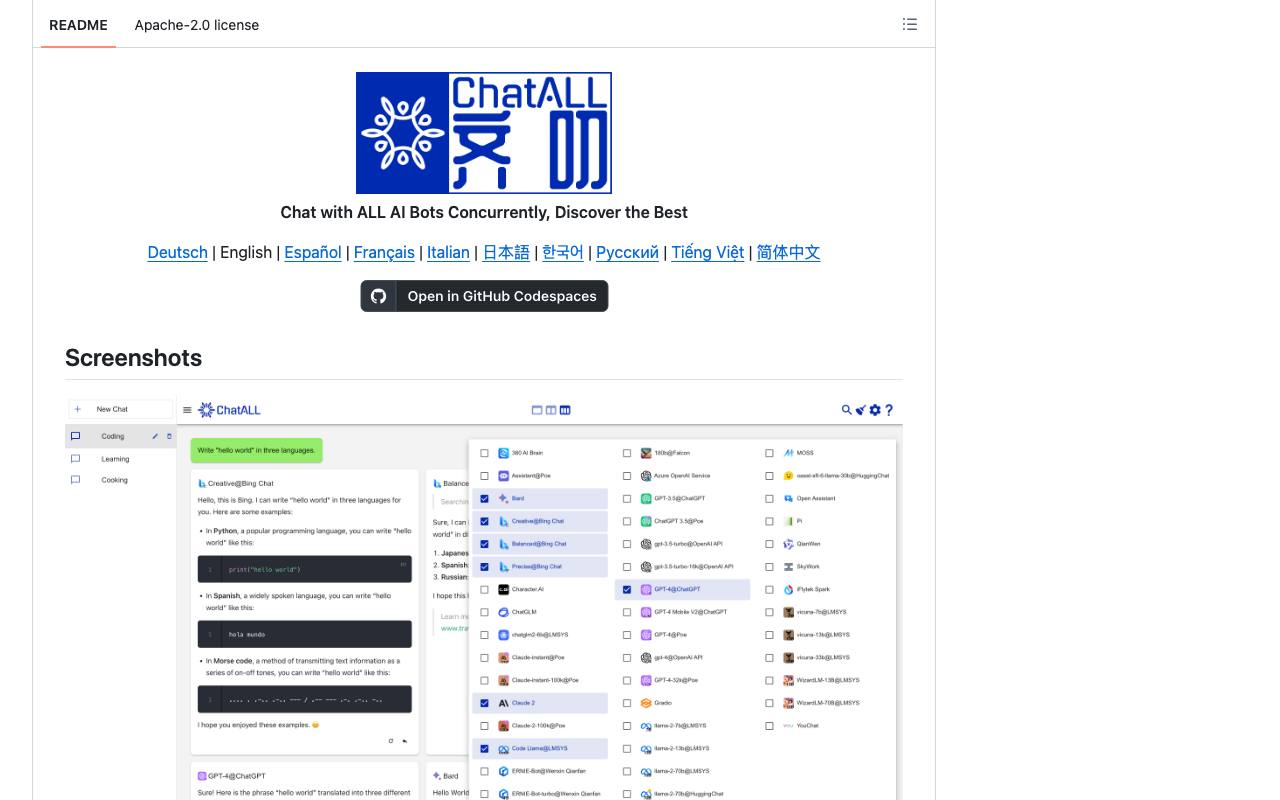Click the settings gear in the ChatALL screenshot
This screenshot has height=800, width=1280.
point(875,410)
